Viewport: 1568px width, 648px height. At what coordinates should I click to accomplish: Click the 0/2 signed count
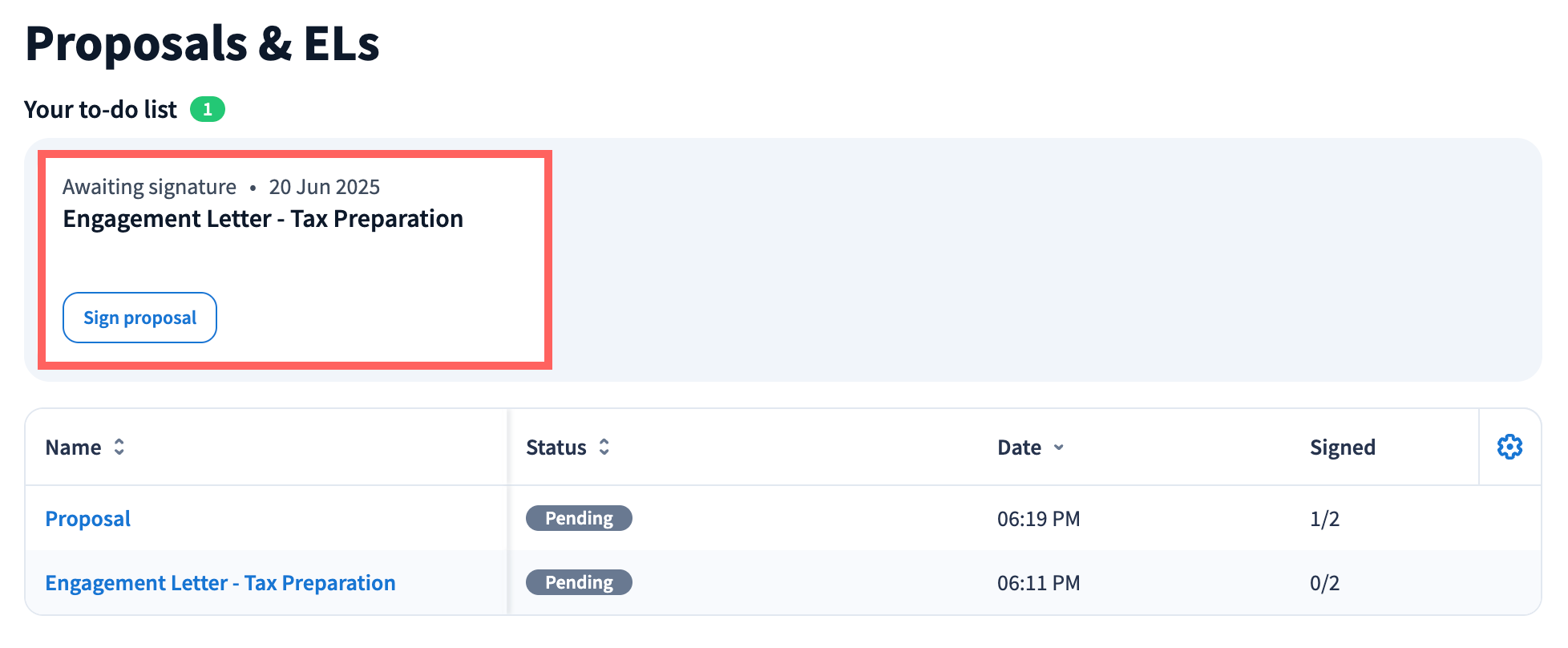pos(1324,583)
